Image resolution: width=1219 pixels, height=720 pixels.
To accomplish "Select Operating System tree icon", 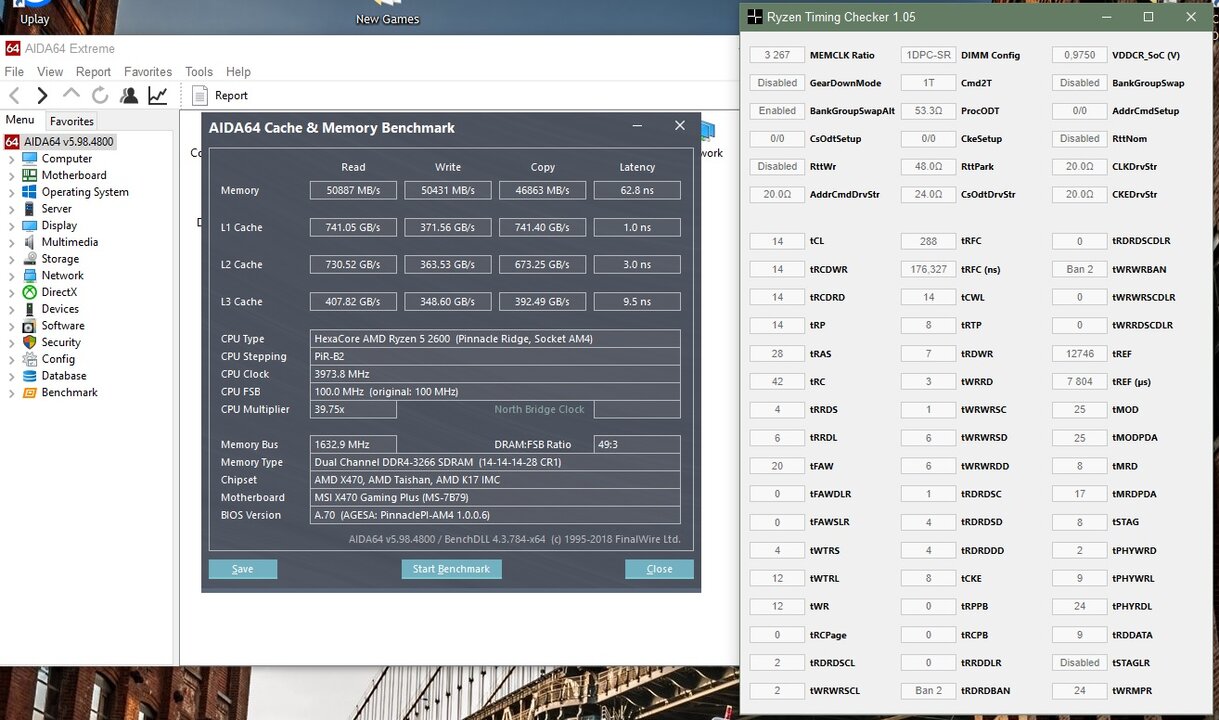I will pyautogui.click(x=29, y=192).
